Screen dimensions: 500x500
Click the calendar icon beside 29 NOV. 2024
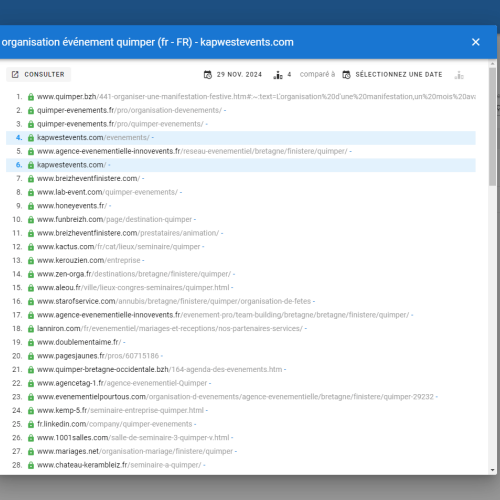pyautogui.click(x=208, y=75)
